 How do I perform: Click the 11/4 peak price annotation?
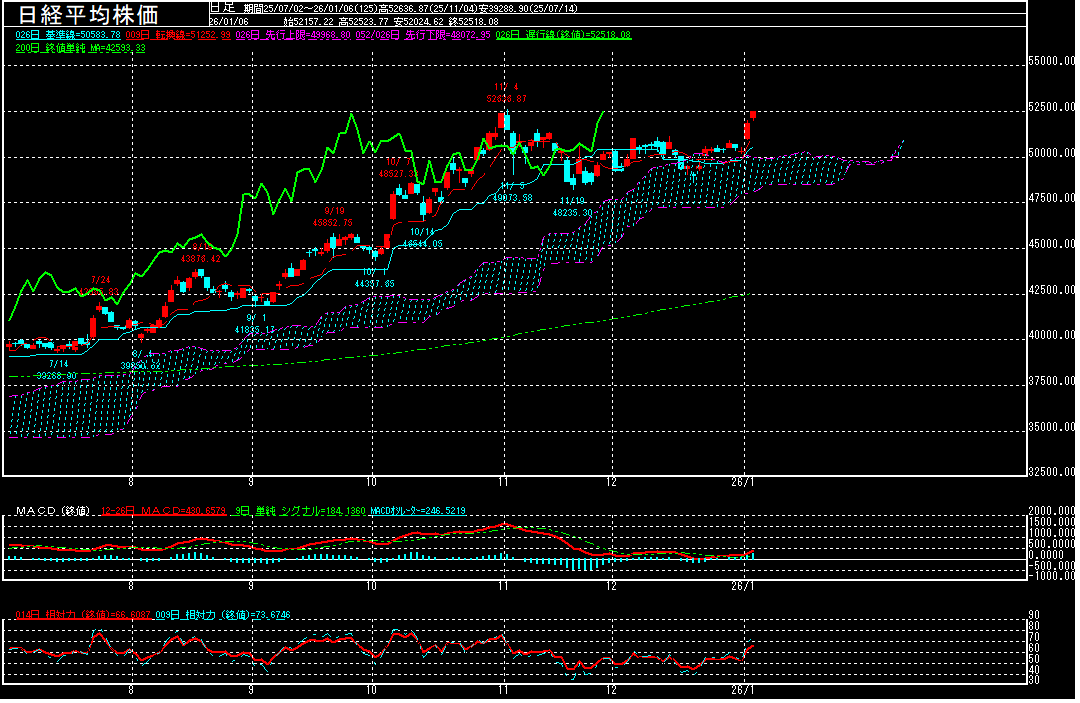pos(506,93)
